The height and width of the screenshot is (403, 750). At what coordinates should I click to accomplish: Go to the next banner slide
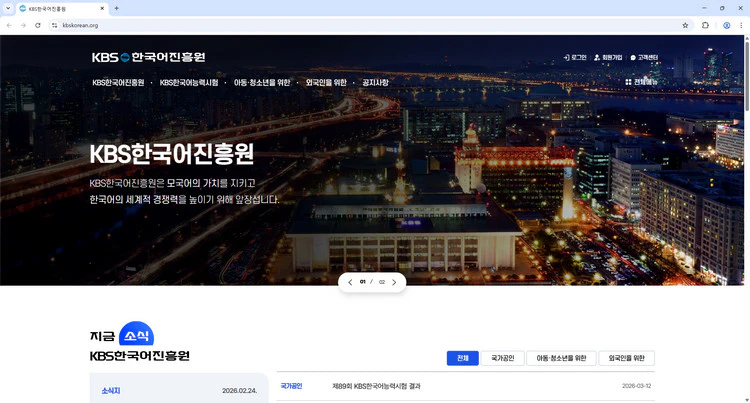coord(394,282)
